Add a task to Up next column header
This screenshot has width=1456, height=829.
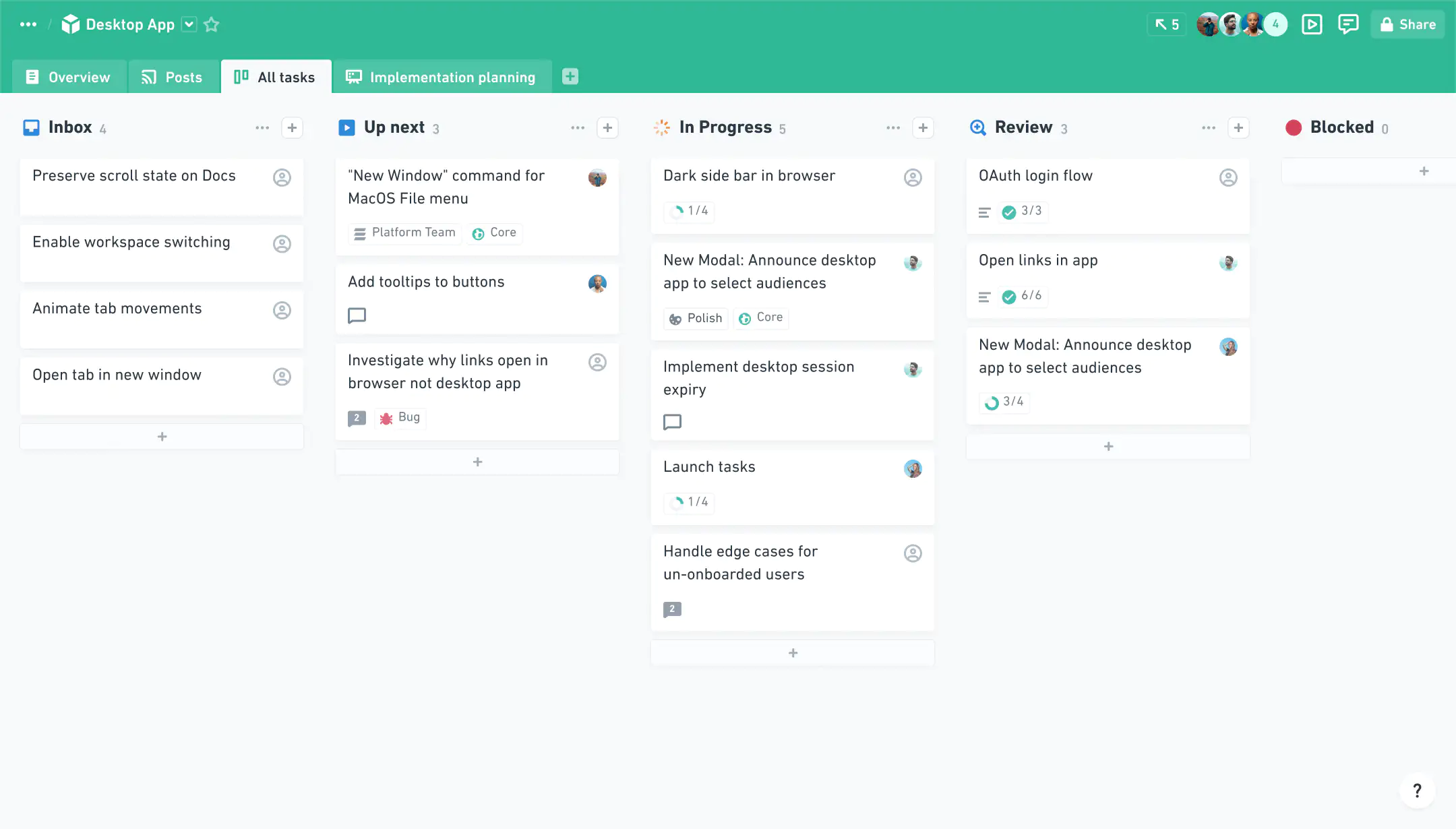[x=607, y=128]
